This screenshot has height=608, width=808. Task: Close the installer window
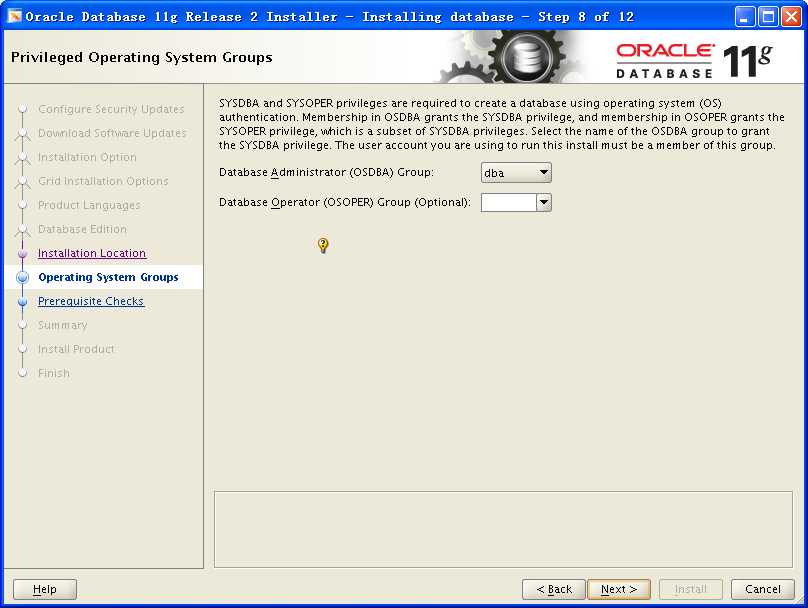[x=791, y=16]
